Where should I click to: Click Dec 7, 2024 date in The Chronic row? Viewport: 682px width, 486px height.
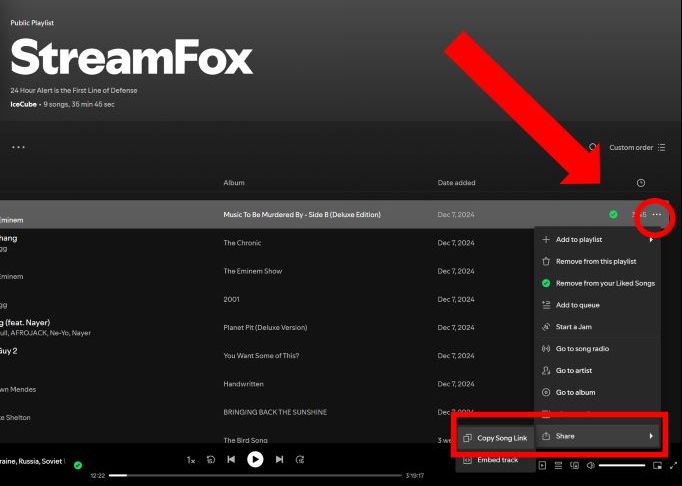pos(456,243)
